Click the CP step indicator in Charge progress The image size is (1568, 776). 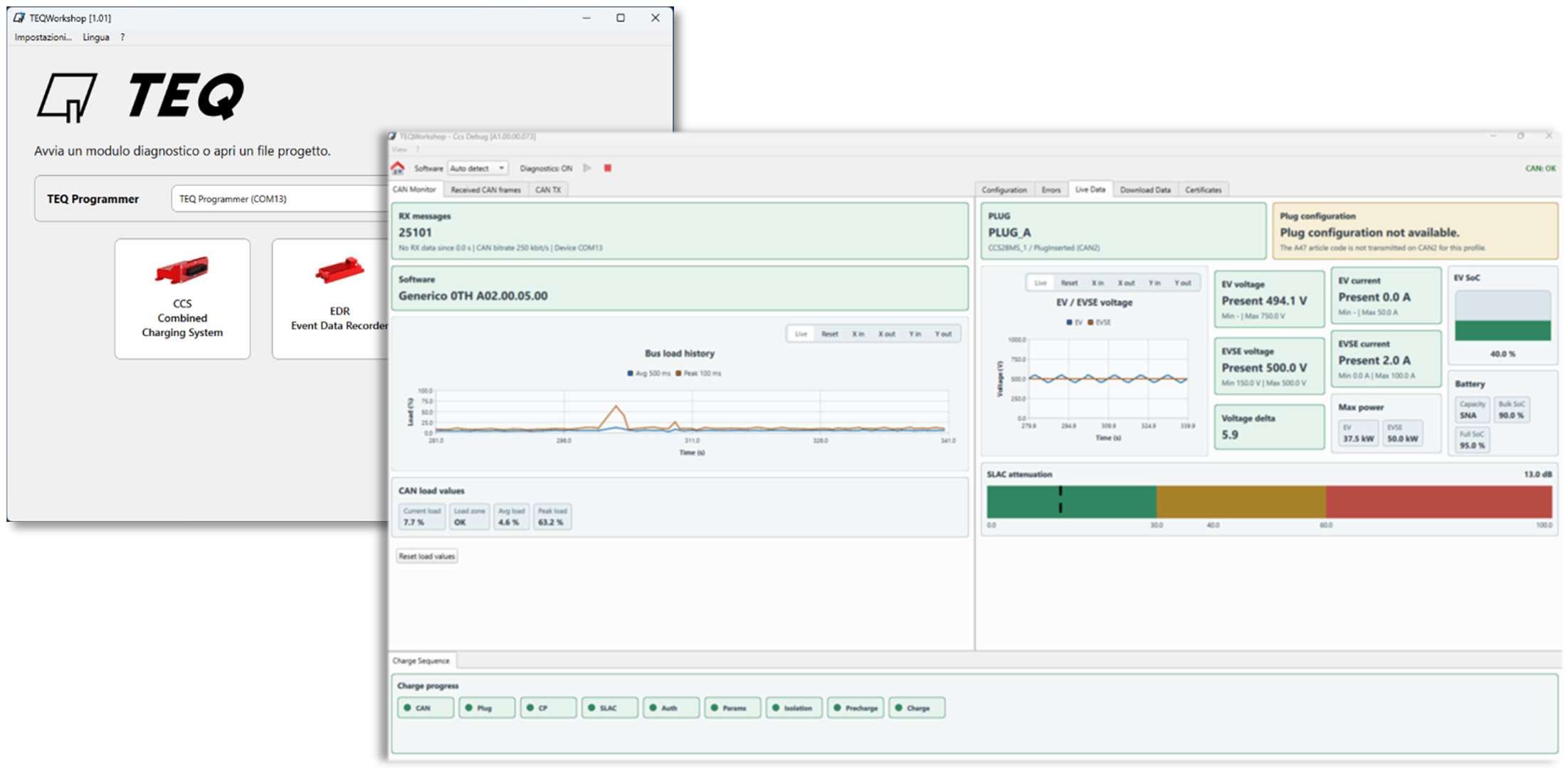click(548, 708)
